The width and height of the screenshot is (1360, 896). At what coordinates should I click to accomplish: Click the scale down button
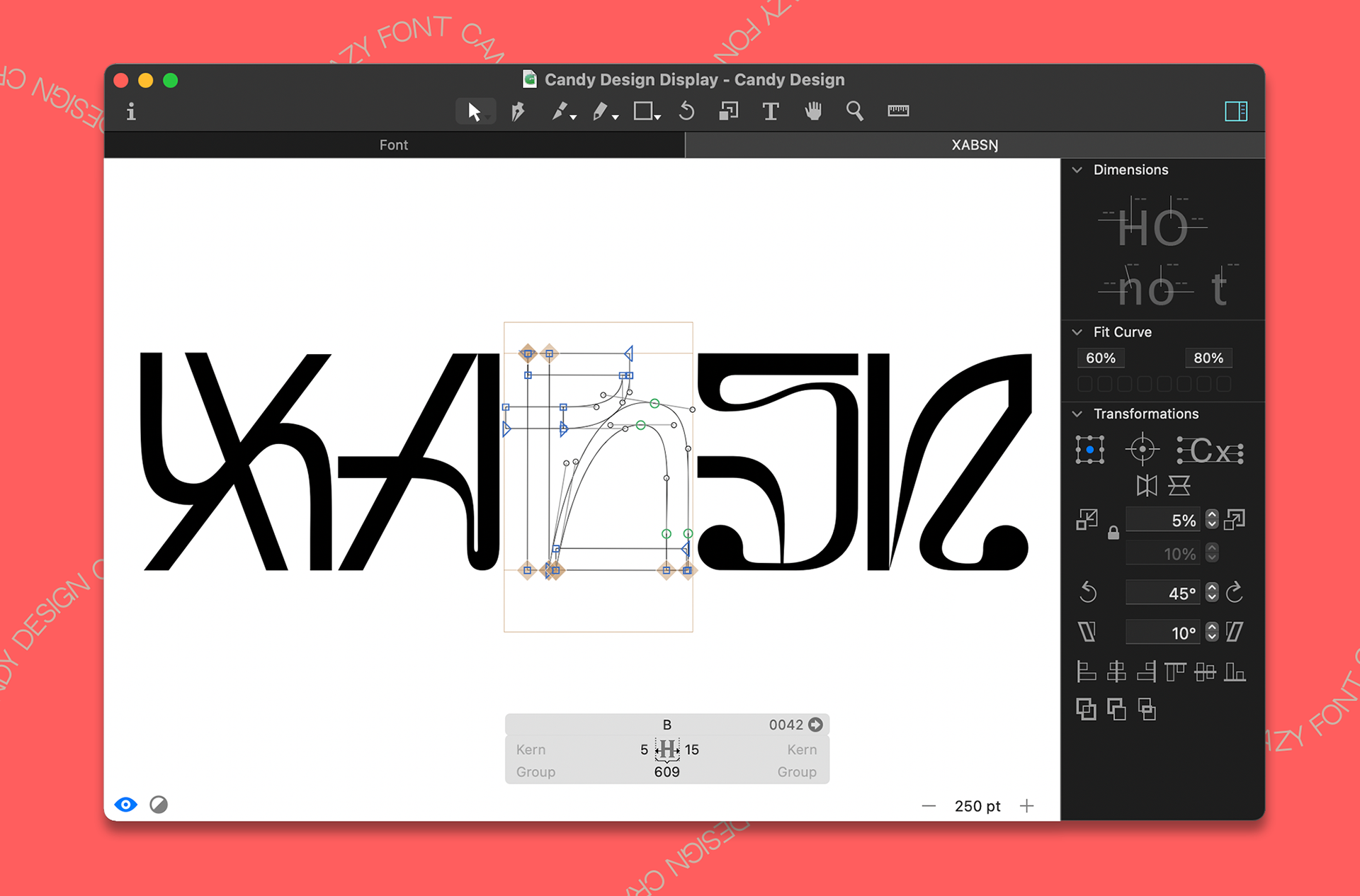click(1087, 520)
